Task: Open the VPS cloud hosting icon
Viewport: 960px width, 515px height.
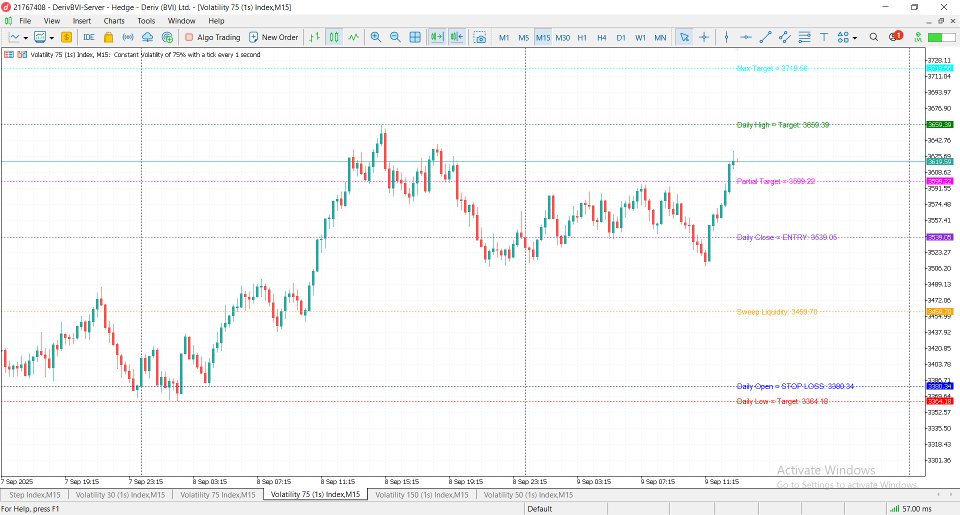Action: pos(148,37)
